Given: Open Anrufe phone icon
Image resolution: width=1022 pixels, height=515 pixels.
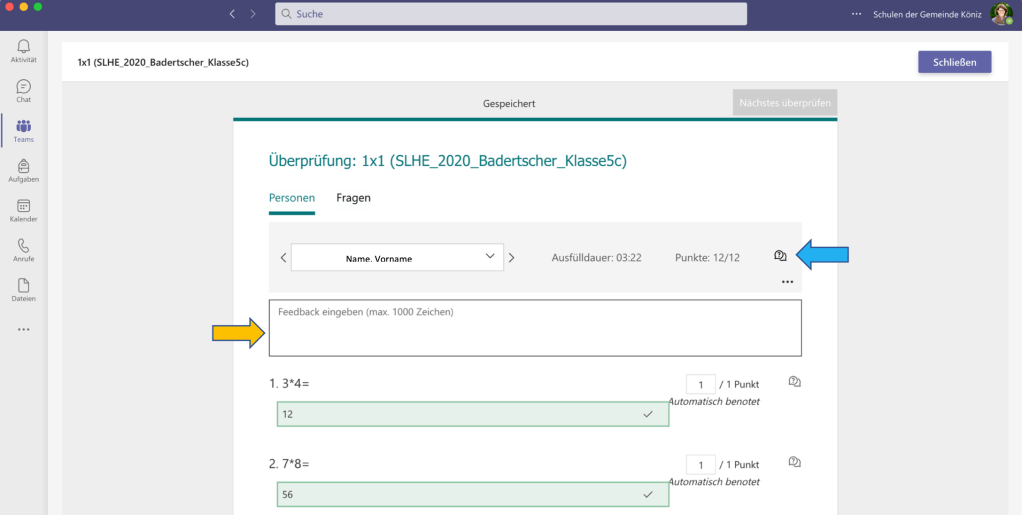Looking at the screenshot, I should tap(23, 250).
